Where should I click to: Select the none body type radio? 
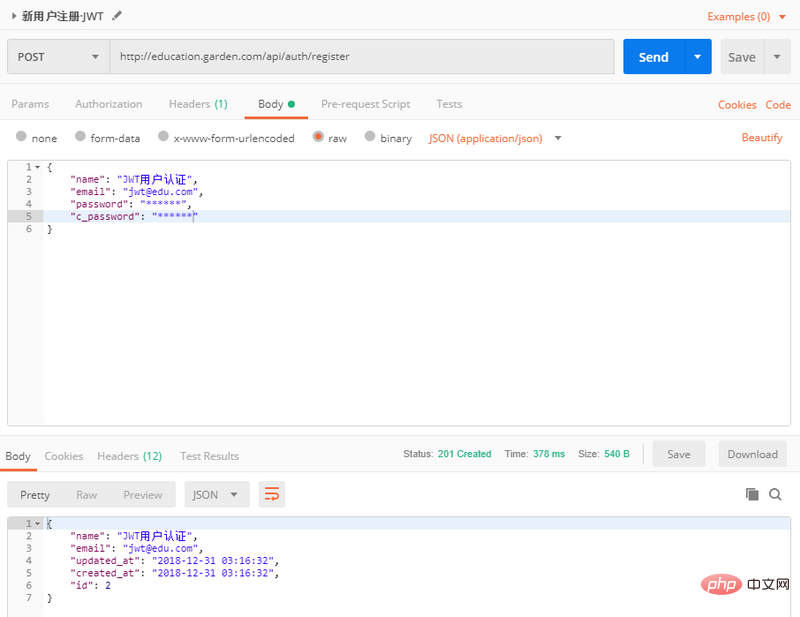[21, 136]
